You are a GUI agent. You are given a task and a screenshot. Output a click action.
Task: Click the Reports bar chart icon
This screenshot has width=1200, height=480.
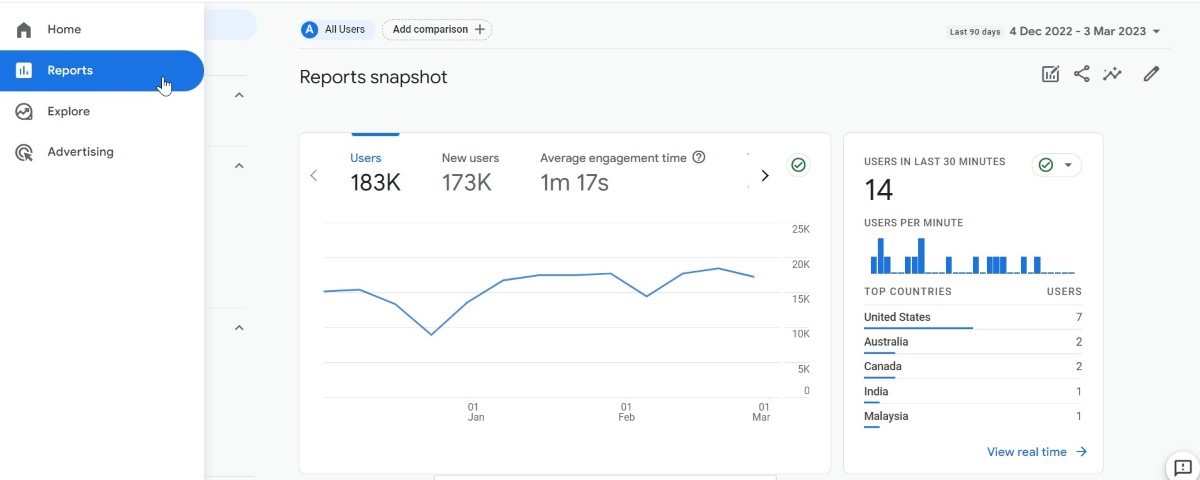[x=24, y=71]
